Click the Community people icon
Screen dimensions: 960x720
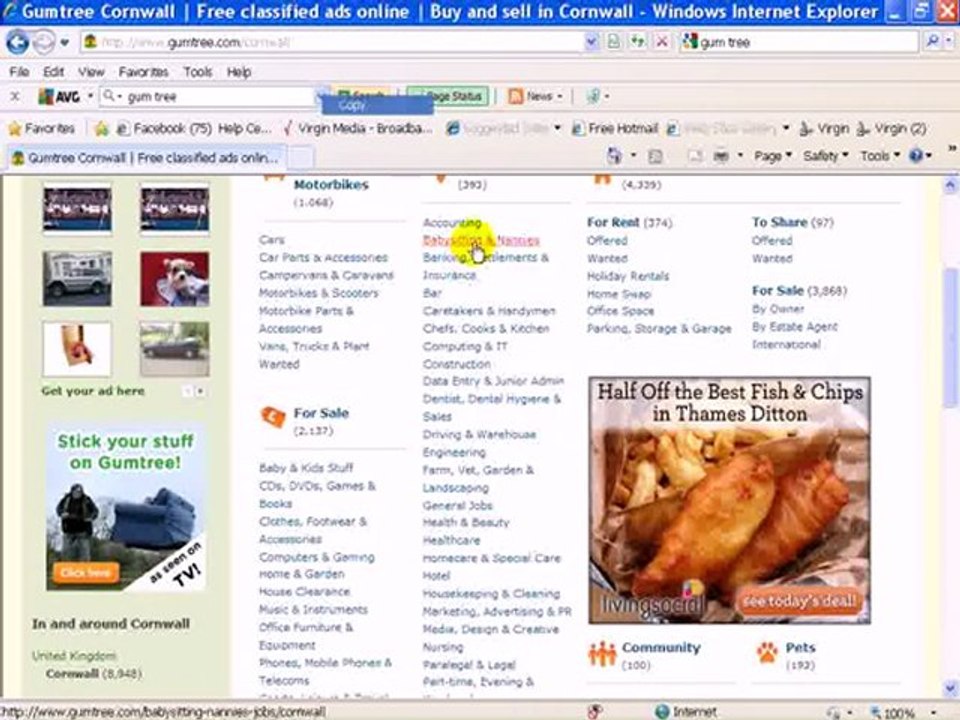(x=602, y=654)
